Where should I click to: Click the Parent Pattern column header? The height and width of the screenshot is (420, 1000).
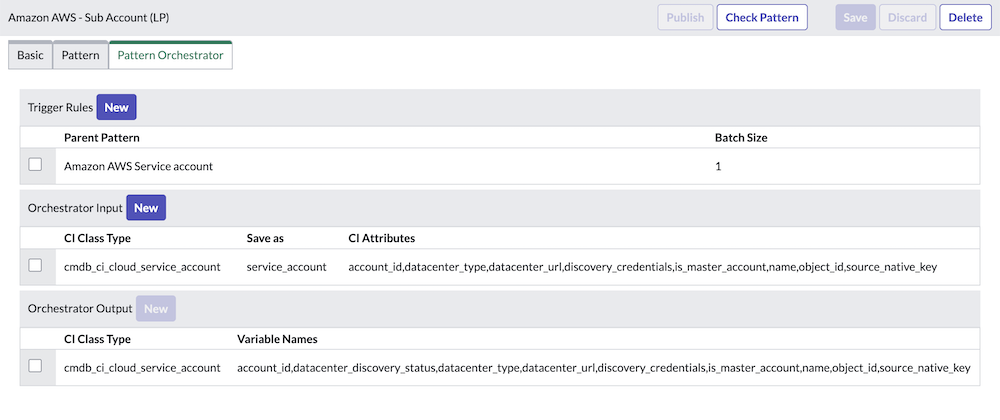(102, 138)
